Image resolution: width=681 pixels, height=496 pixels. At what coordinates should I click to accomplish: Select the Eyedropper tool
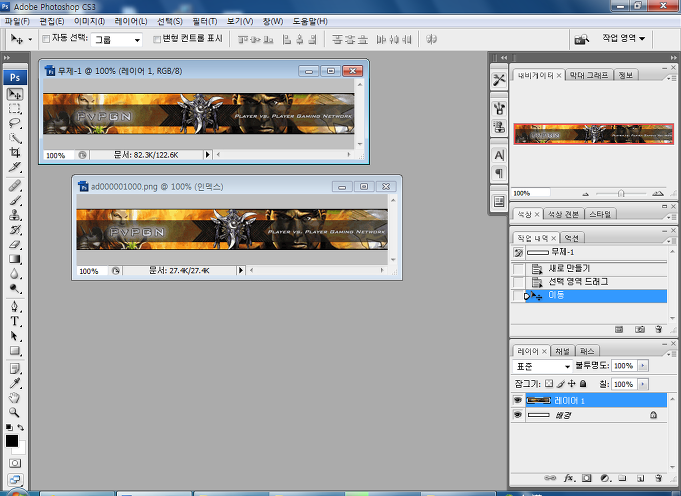click(15, 383)
